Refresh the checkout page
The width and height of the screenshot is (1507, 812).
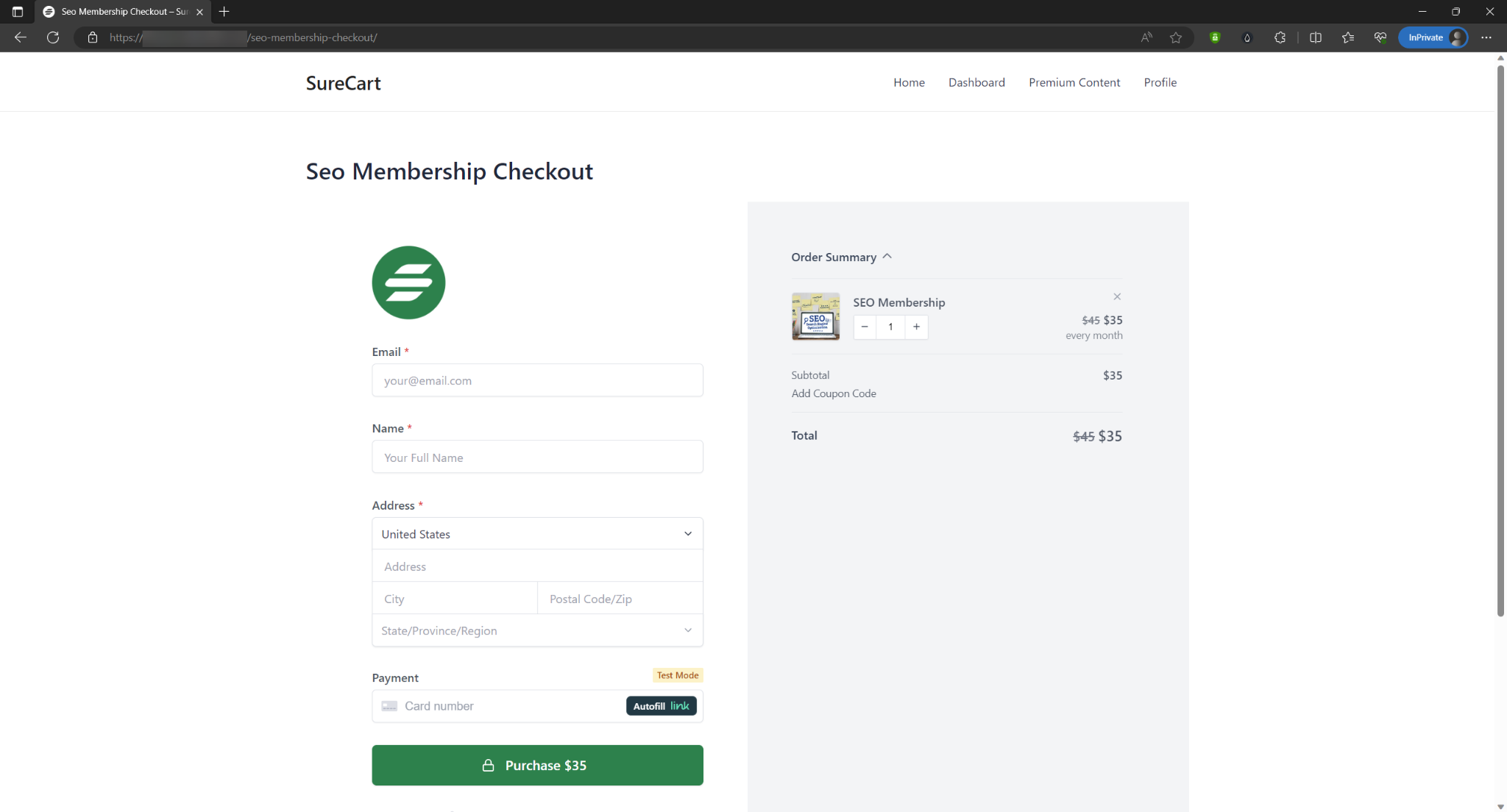coord(52,38)
